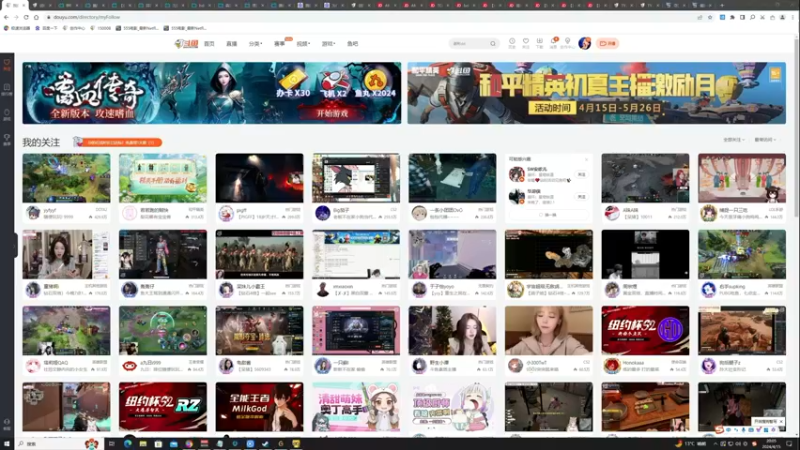Click the page vertical scrollbar
The height and width of the screenshot is (450, 800).
[796, 128]
